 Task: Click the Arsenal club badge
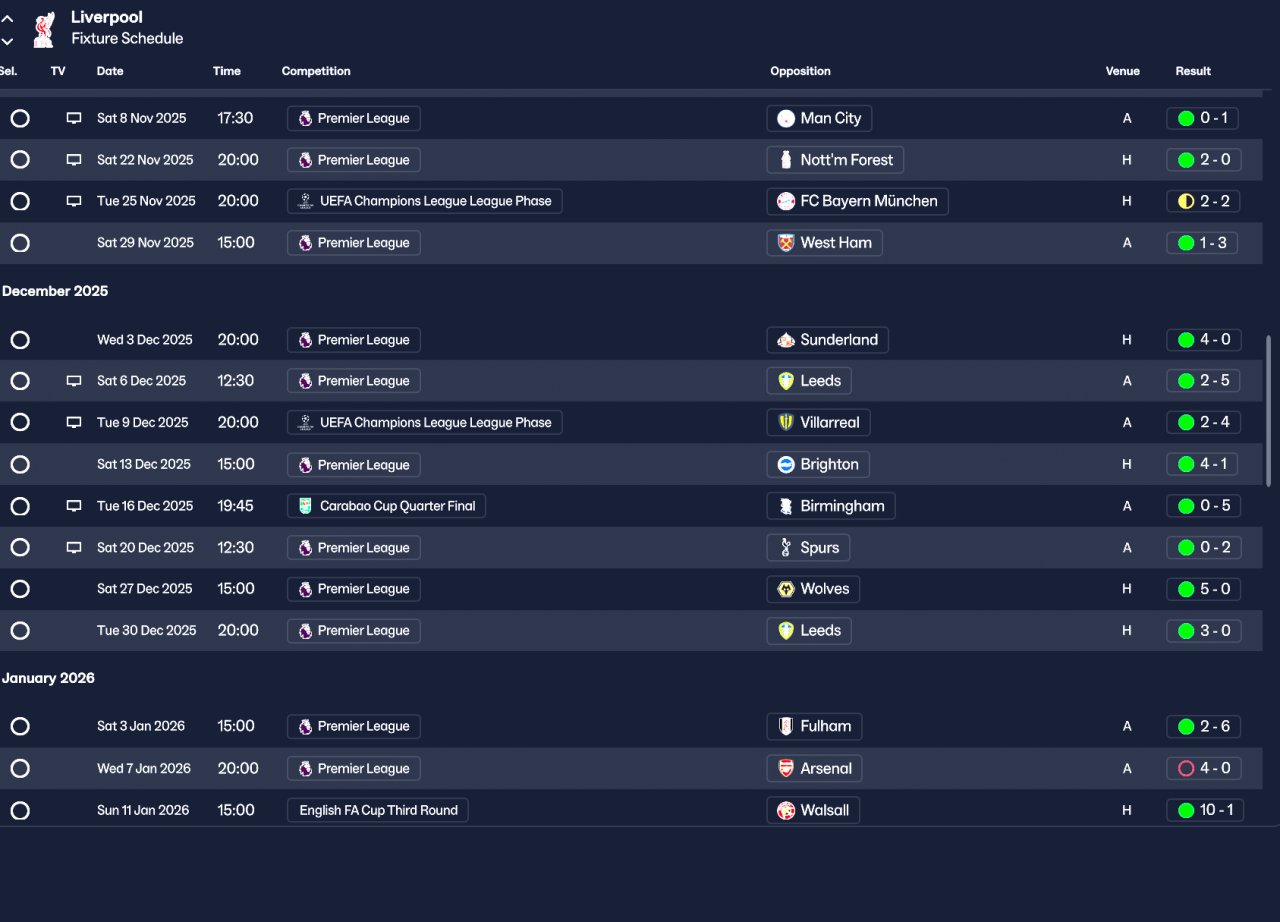(786, 768)
